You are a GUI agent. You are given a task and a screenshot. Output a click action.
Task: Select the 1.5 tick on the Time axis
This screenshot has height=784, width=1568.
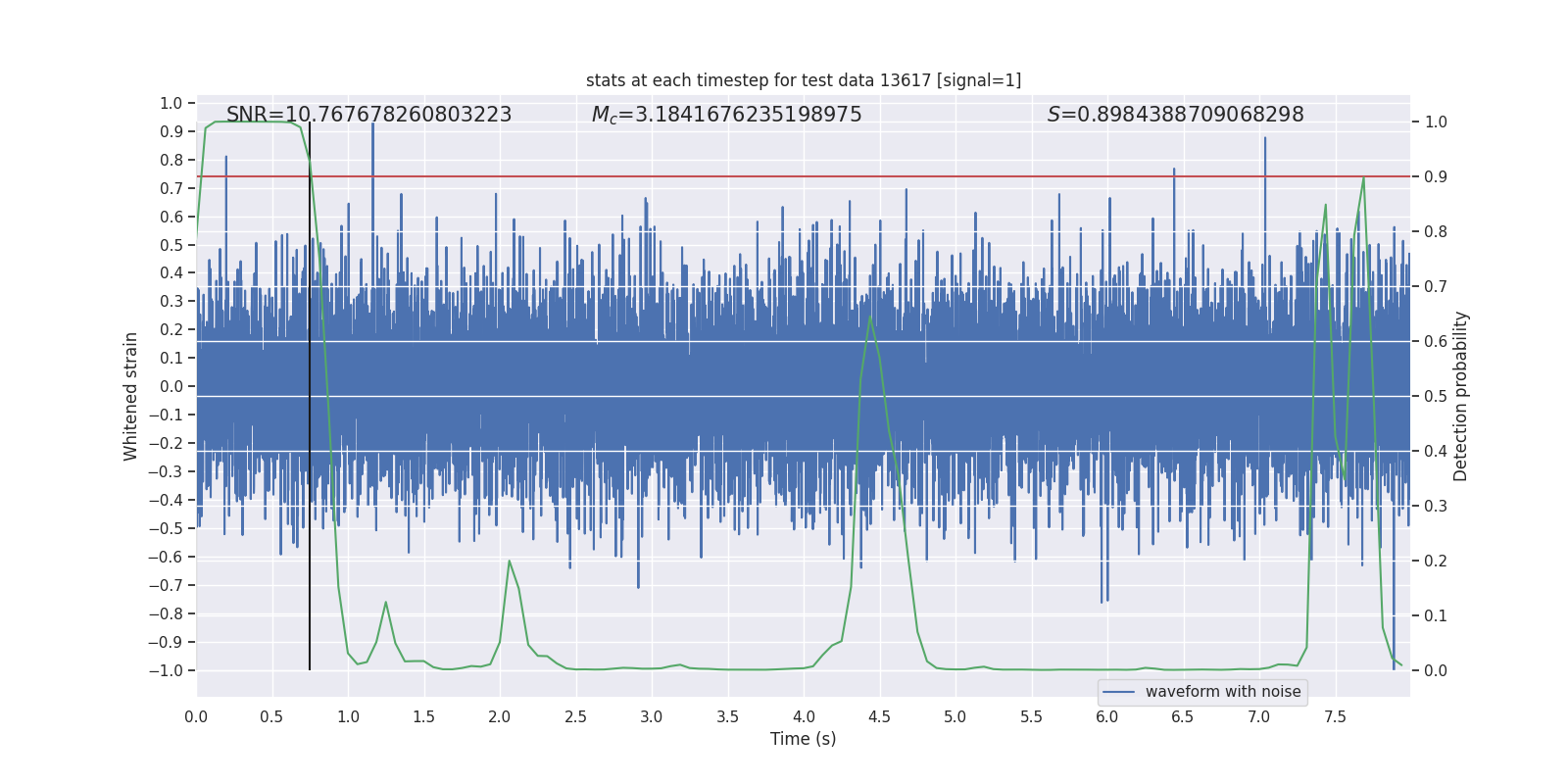(x=423, y=717)
